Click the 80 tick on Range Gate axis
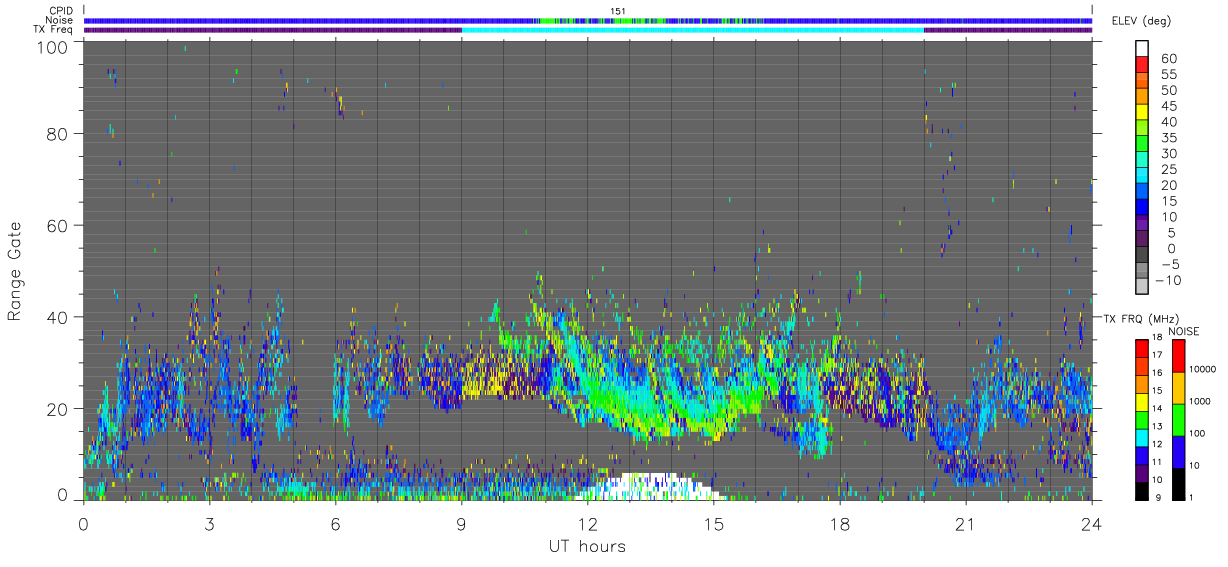This screenshot has width=1228, height=567. (58, 133)
